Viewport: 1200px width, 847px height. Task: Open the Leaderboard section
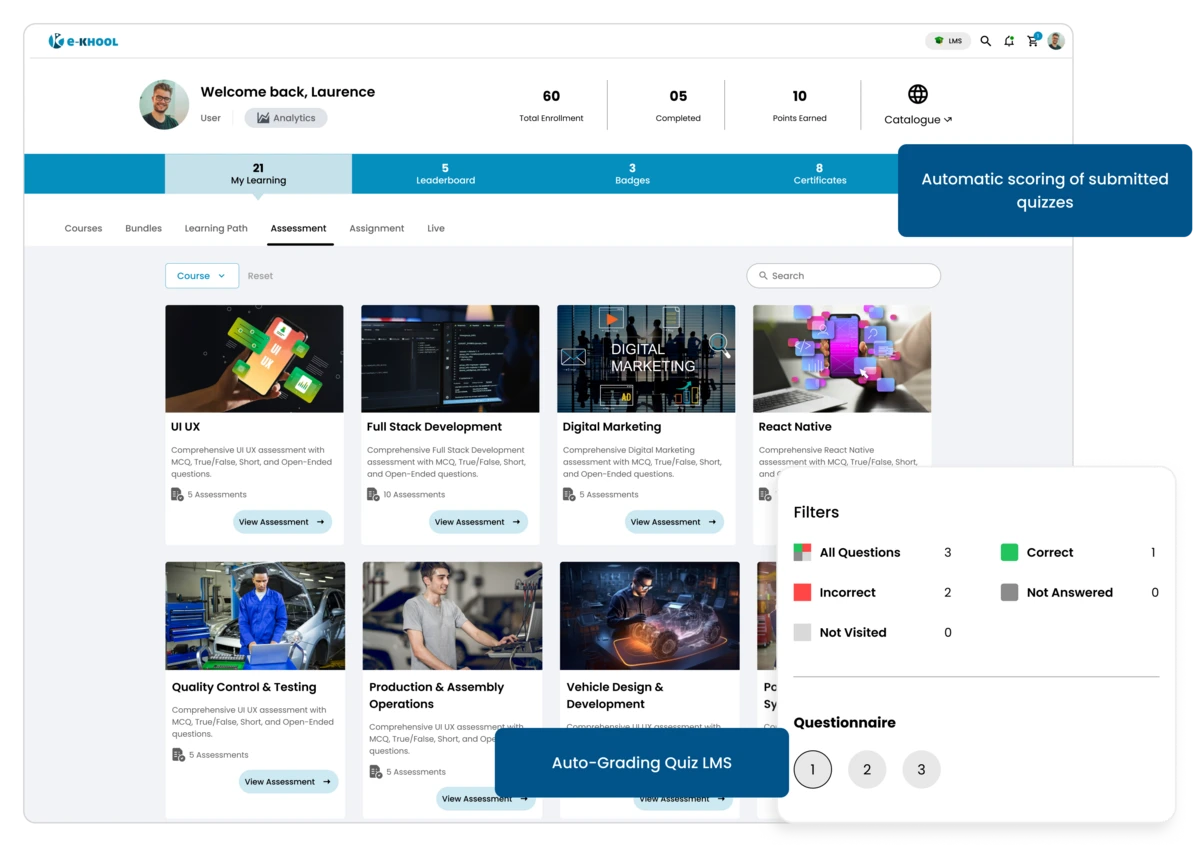[446, 173]
